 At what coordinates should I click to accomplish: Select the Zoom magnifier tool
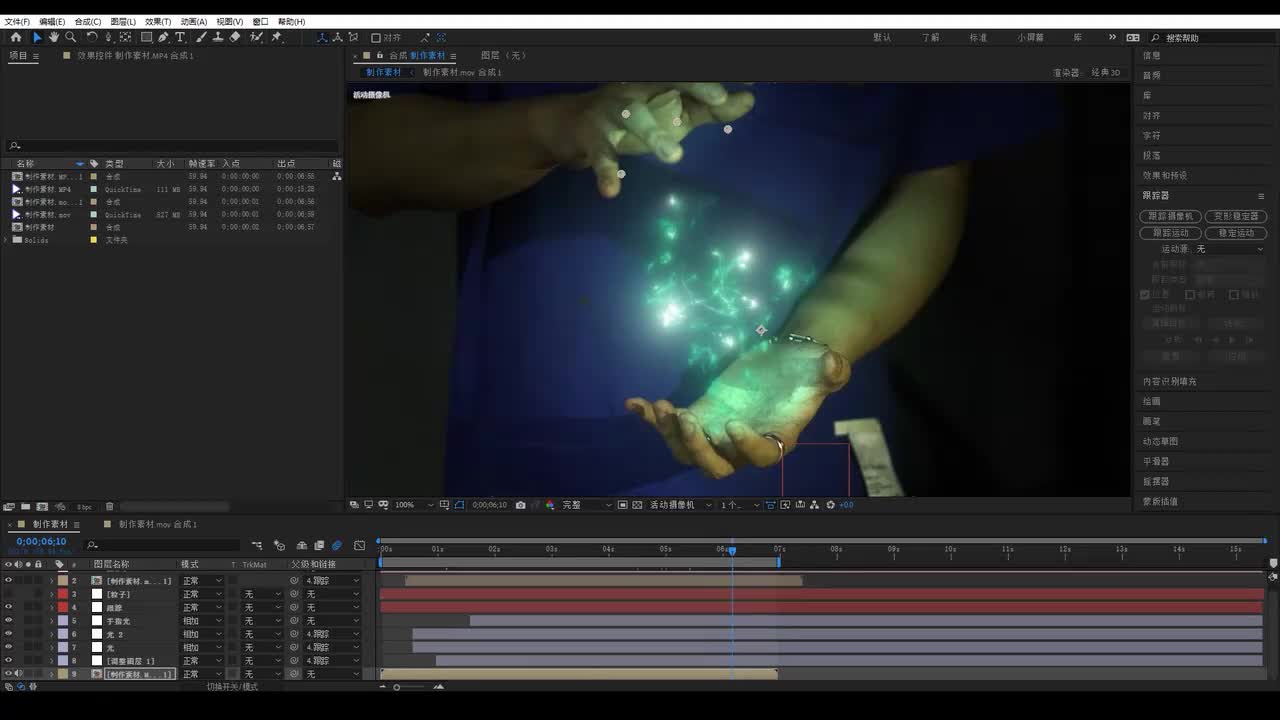tap(70, 37)
